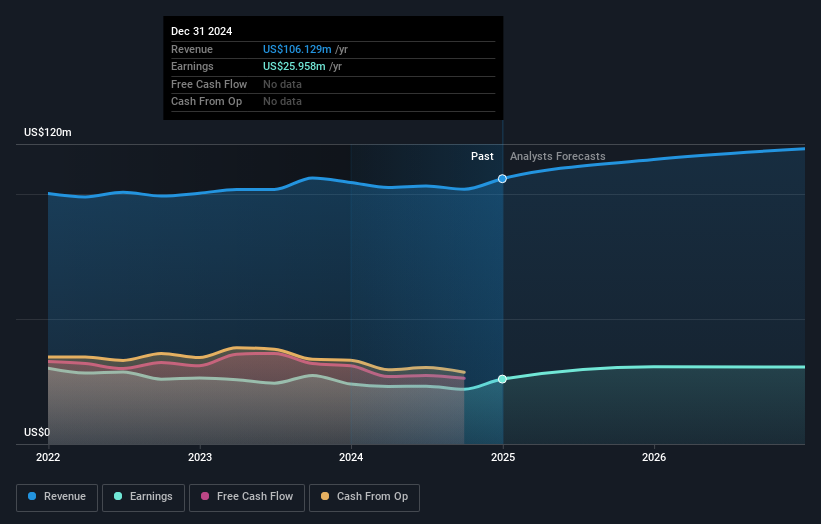
Task: Click the US$0 y-axis label
Action: (37, 432)
